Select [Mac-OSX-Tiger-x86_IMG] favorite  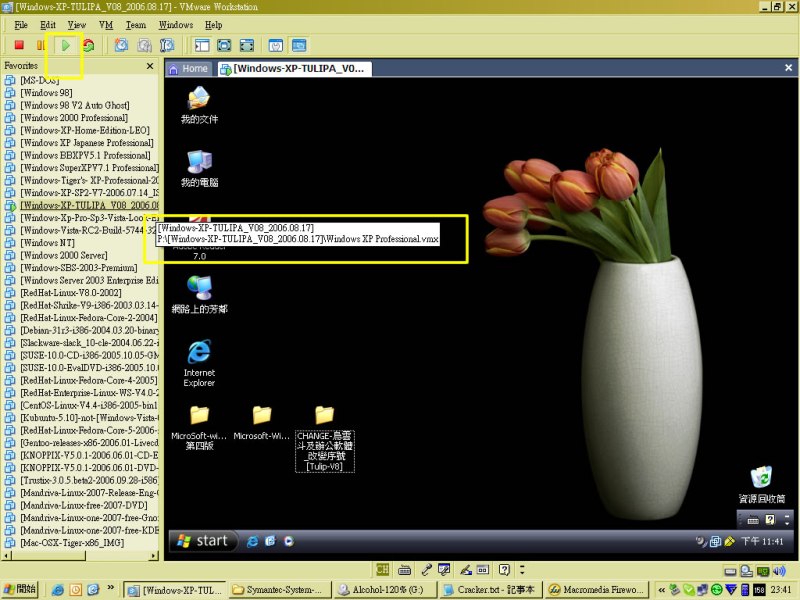(x=72, y=543)
